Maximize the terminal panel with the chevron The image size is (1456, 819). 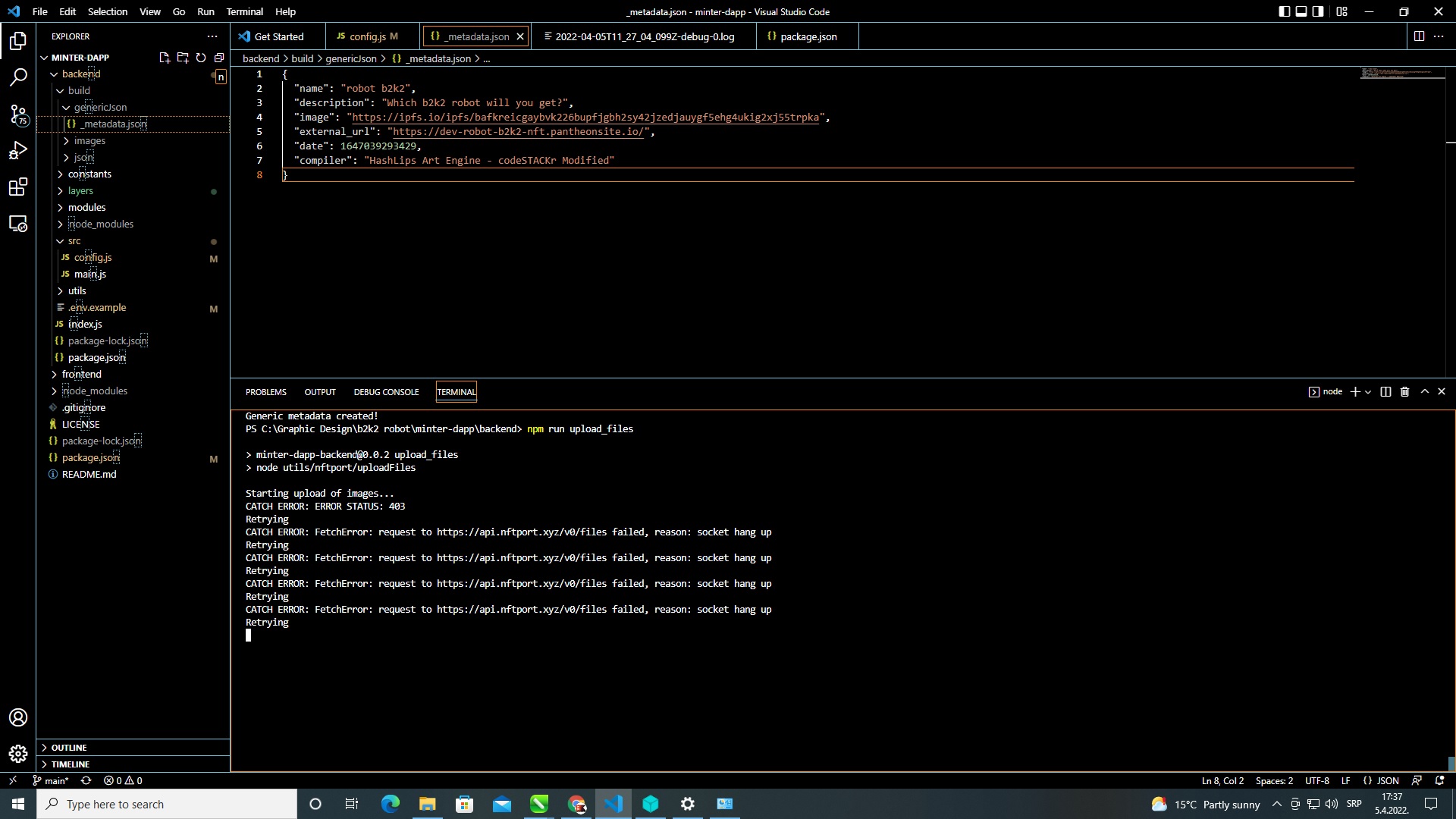(1424, 391)
